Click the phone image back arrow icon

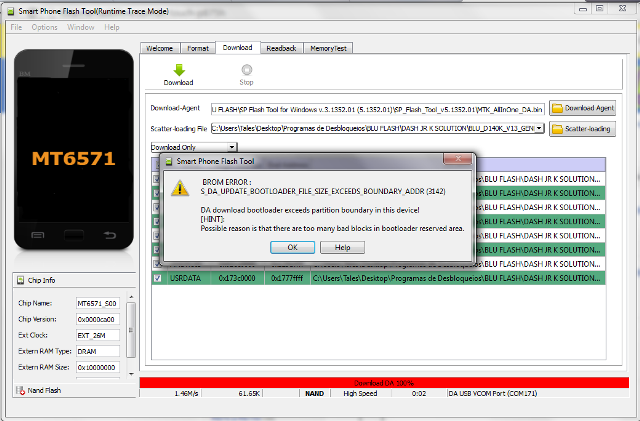(x=109, y=235)
